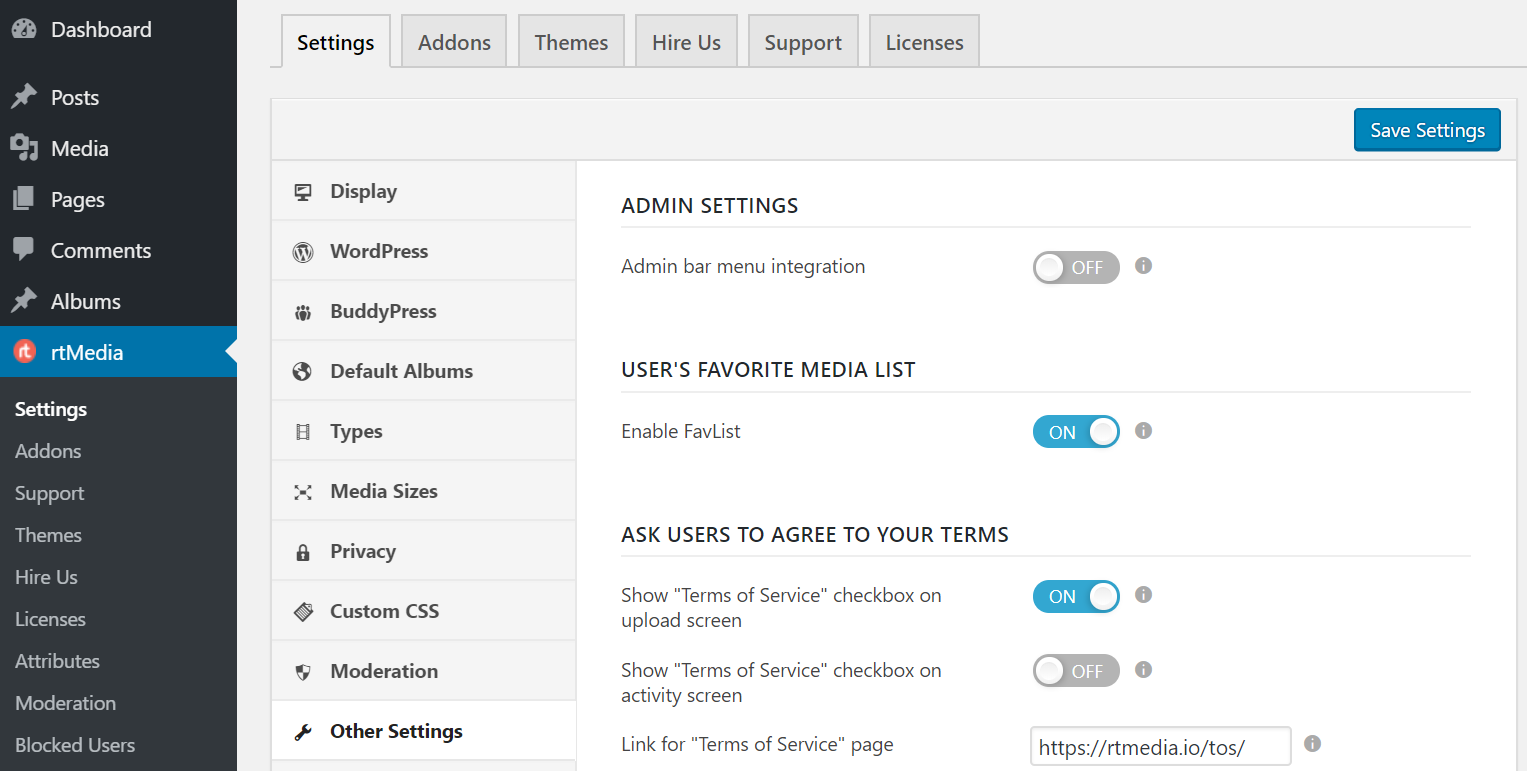Viewport: 1527px width, 771px height.
Task: Click the WordPress logo icon beside WordPress settings
Action: pyautogui.click(x=303, y=250)
